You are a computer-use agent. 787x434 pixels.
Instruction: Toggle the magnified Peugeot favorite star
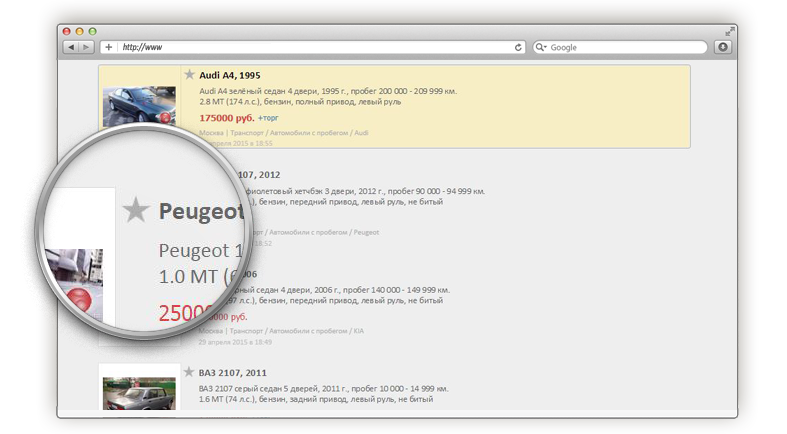tap(135, 210)
